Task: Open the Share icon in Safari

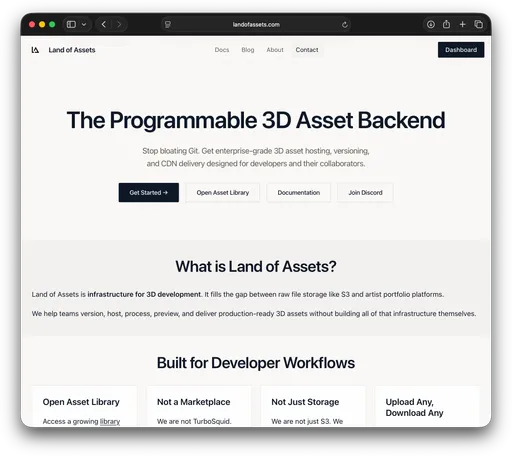Action: [446, 24]
